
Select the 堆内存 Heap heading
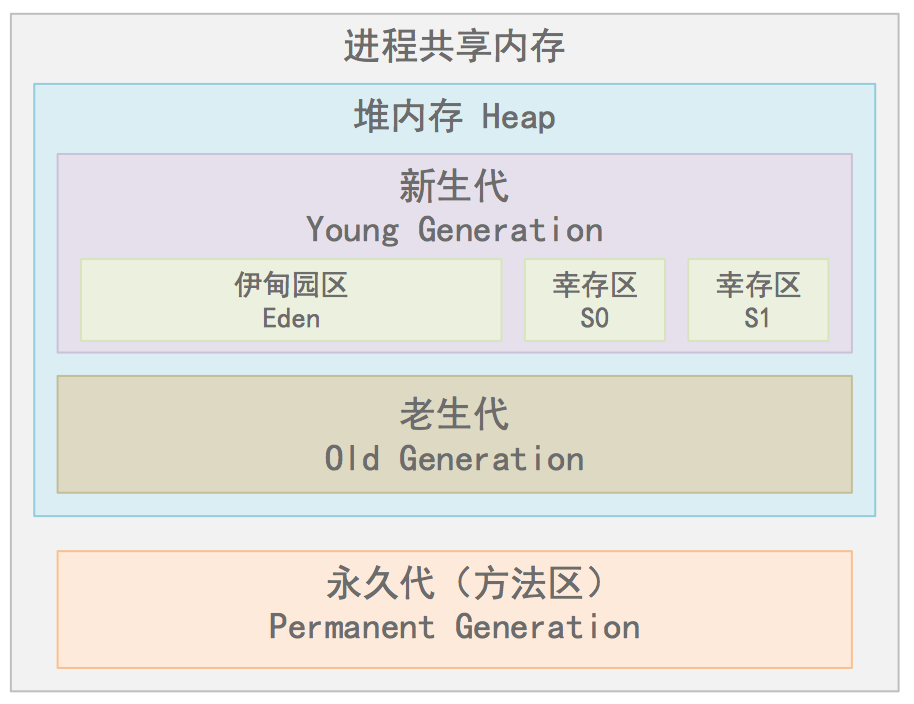coord(455,117)
